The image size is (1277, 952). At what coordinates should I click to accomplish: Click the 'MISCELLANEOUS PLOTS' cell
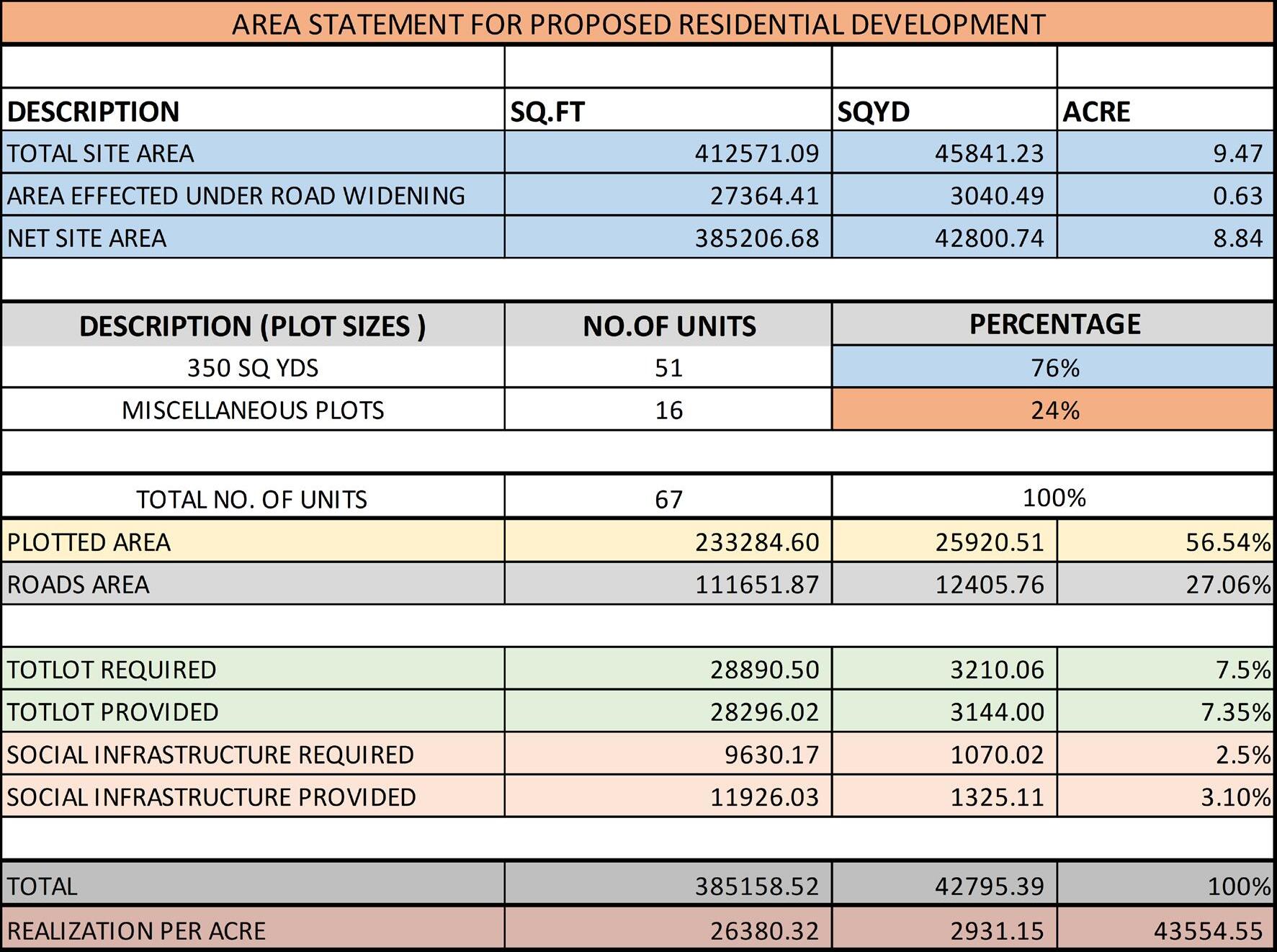click(253, 409)
